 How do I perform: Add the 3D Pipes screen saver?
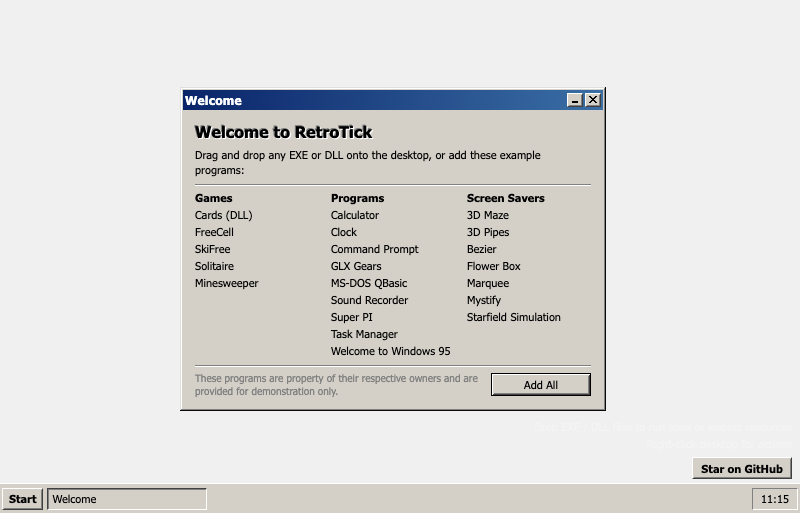coord(487,232)
